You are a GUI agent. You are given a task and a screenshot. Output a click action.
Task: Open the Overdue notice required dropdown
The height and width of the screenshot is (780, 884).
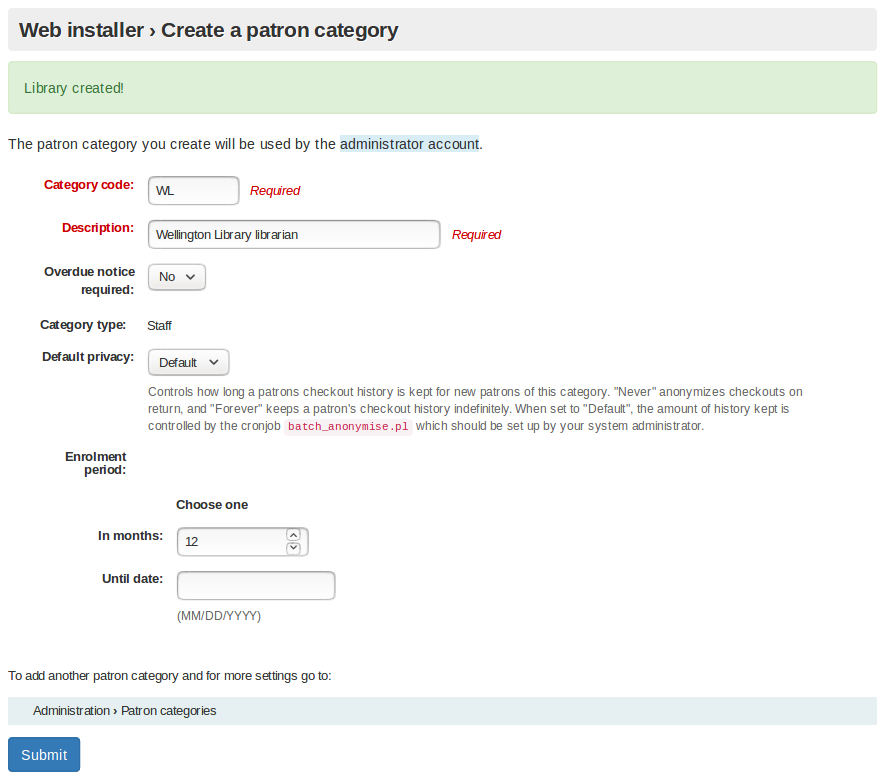pos(177,277)
